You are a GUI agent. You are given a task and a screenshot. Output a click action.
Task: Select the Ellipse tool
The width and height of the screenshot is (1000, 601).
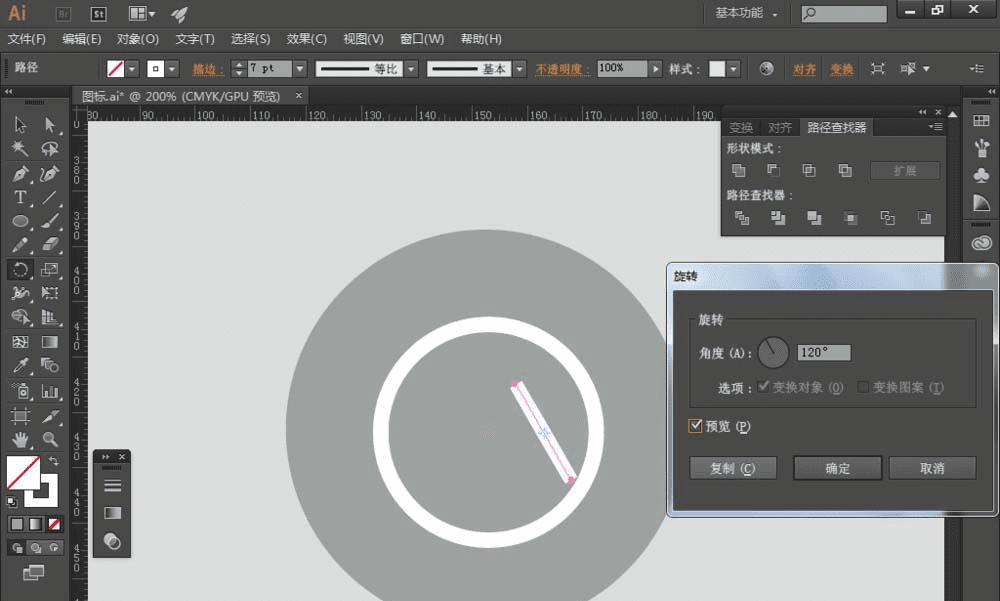click(x=20, y=221)
